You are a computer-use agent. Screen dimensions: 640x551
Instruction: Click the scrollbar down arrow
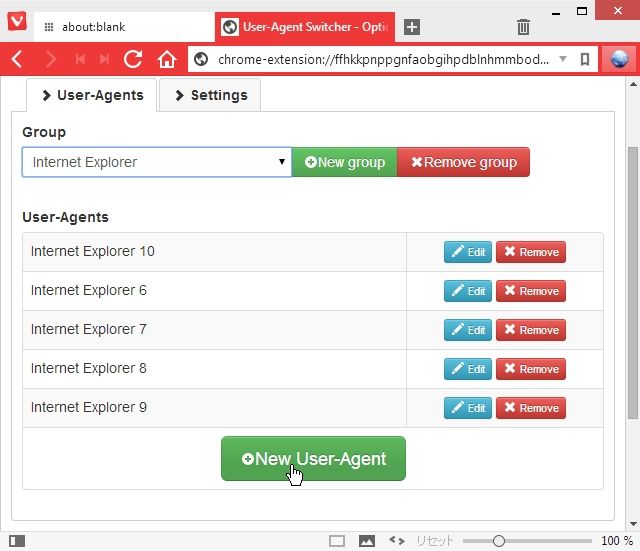(633, 524)
